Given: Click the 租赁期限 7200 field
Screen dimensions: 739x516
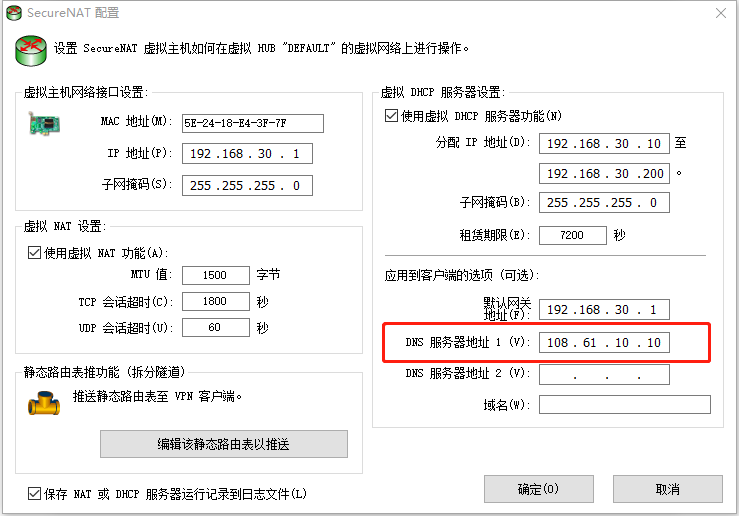Looking at the screenshot, I should [573, 235].
